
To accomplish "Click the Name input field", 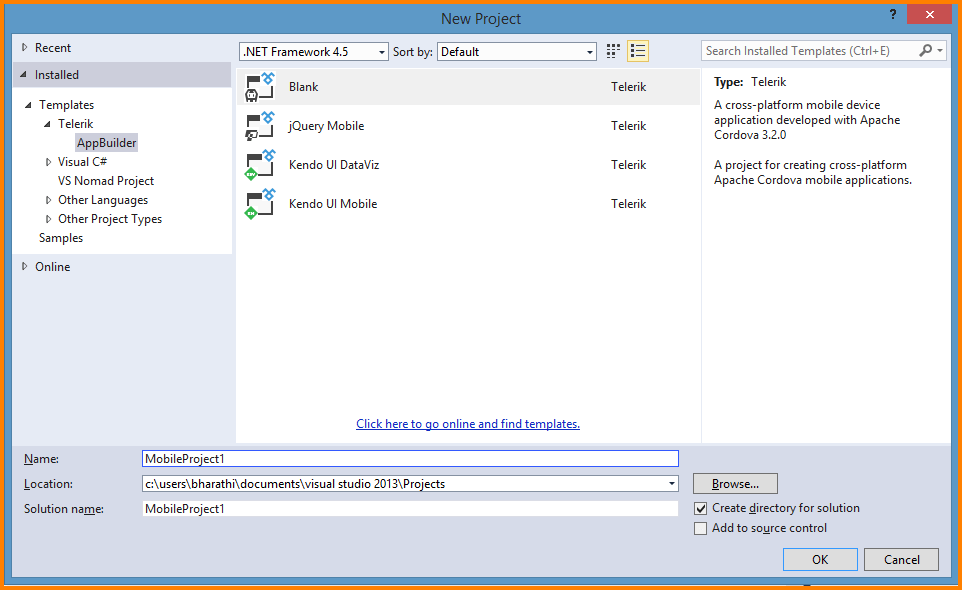I will click(410, 459).
